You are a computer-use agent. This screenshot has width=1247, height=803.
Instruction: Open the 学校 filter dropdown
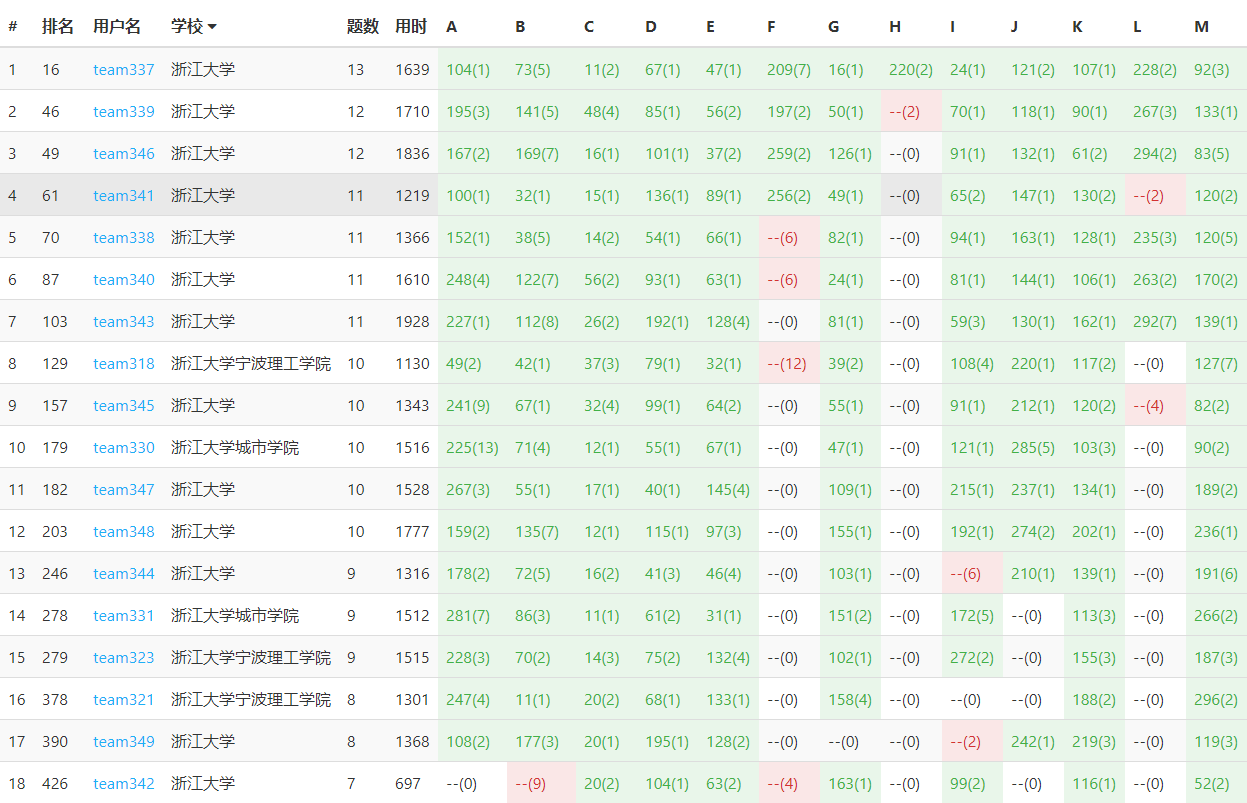(194, 26)
